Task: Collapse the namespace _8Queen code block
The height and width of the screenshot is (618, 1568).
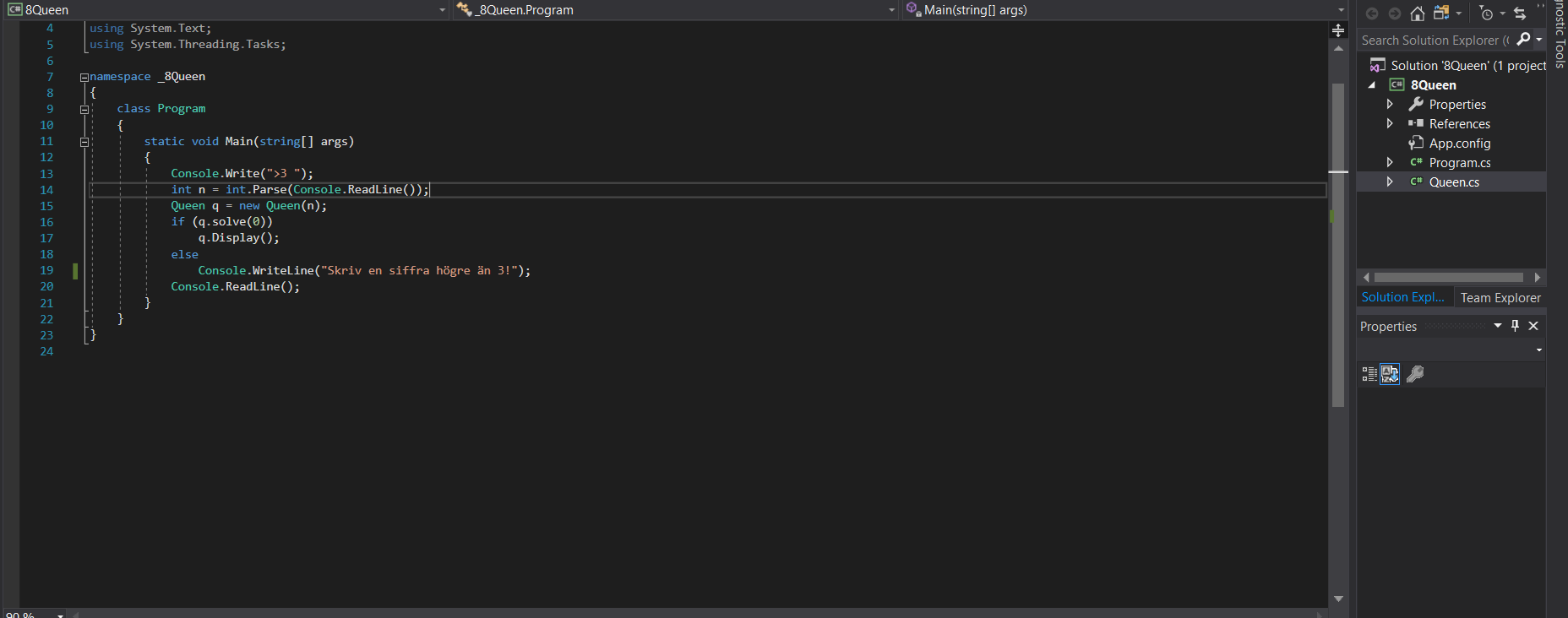Action: (x=84, y=77)
